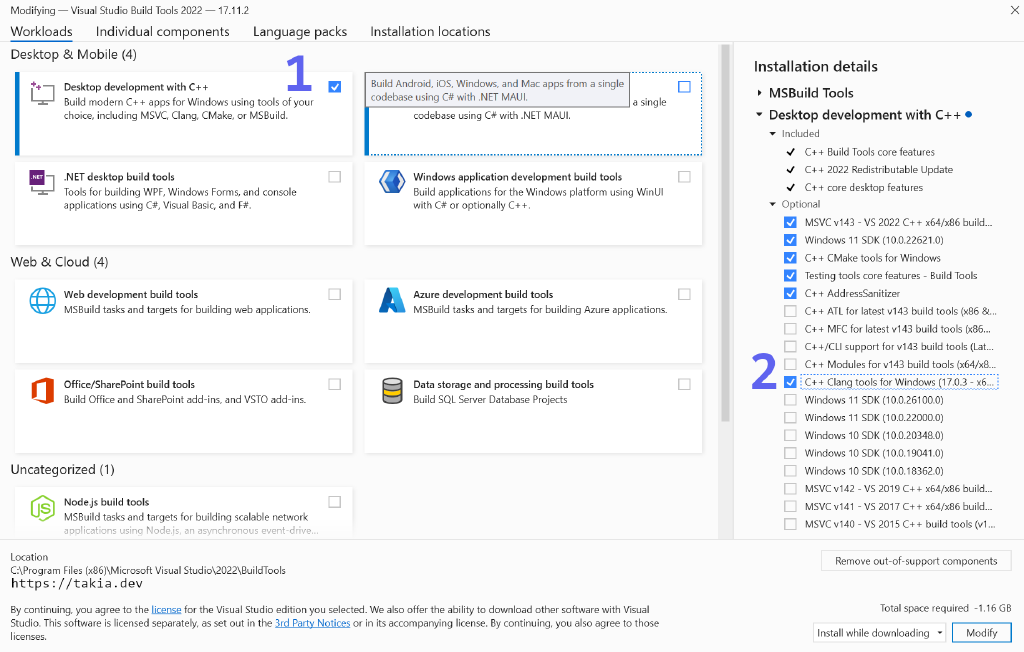Image resolution: width=1024 pixels, height=652 pixels.
Task: Collapse the Included components list
Action: [773, 133]
